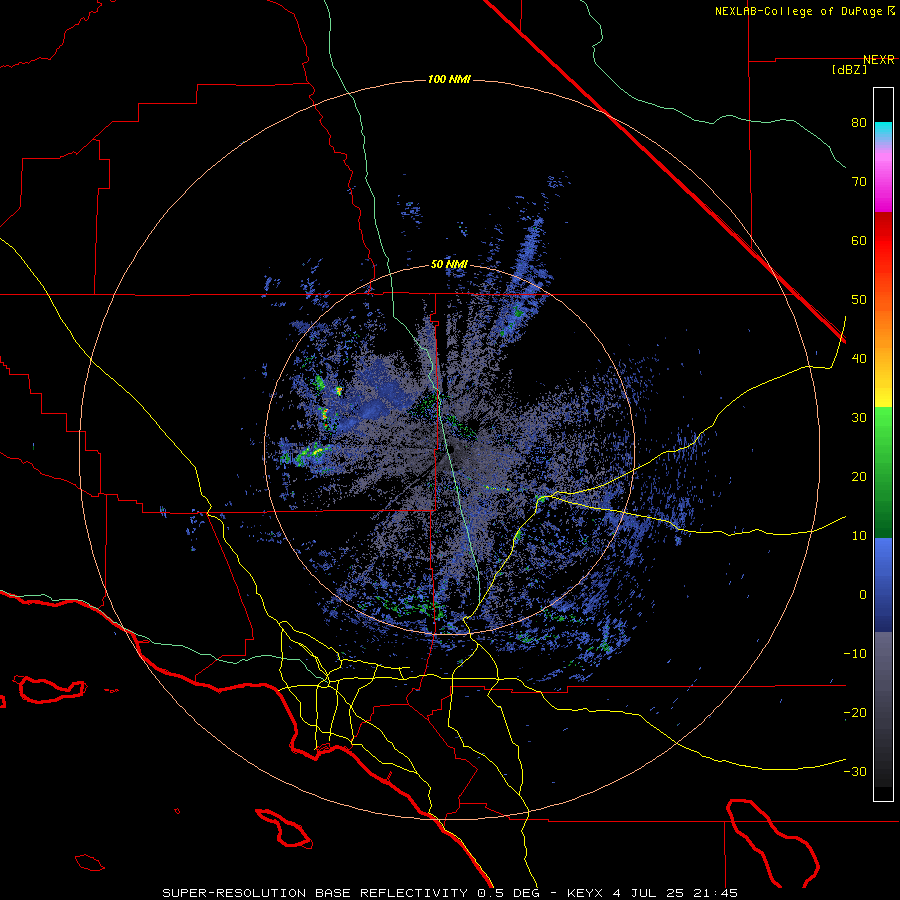
Task: Click the 40 value on the dBZ scale
Action: coord(859,359)
